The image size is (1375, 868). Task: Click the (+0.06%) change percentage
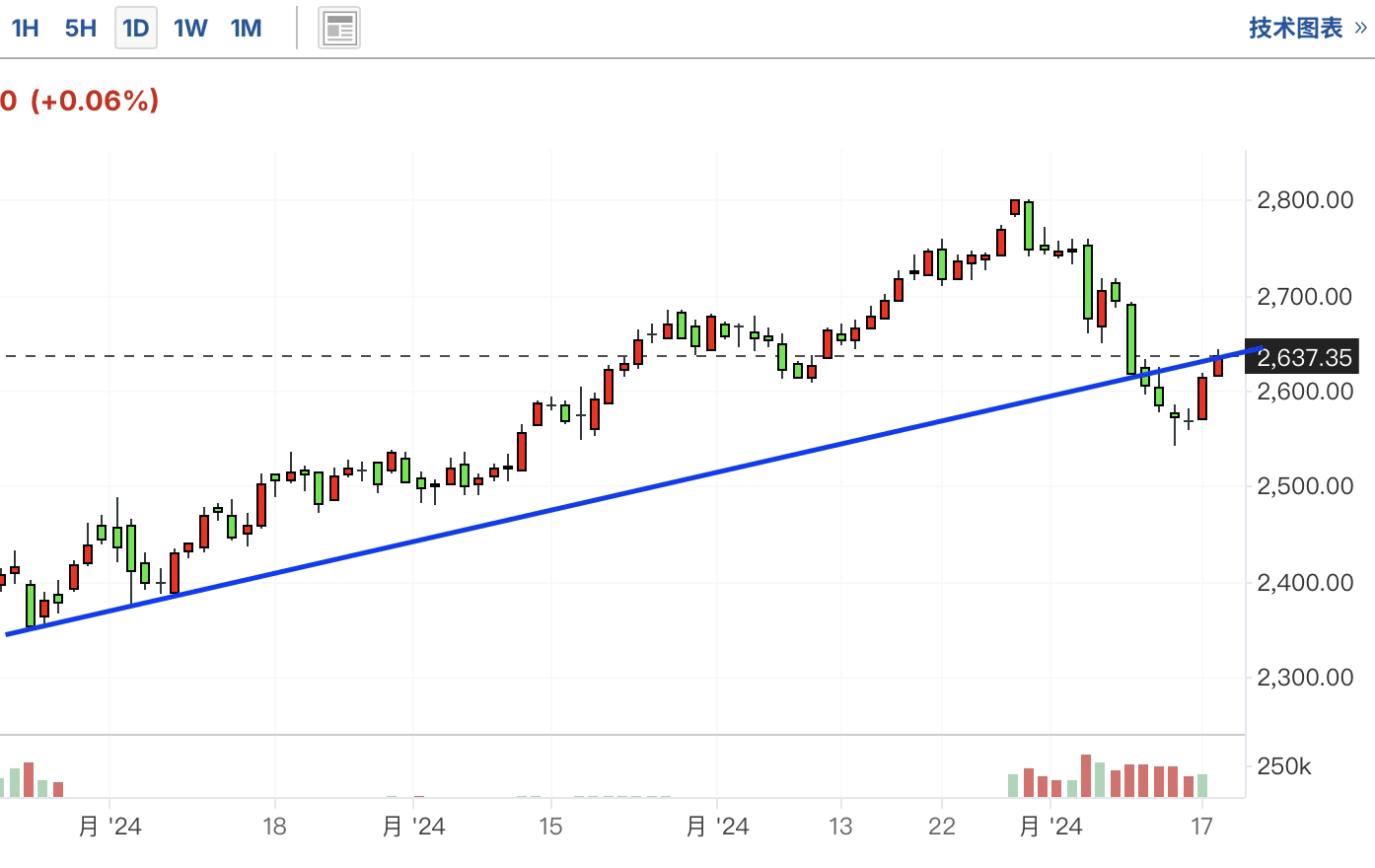[95, 101]
